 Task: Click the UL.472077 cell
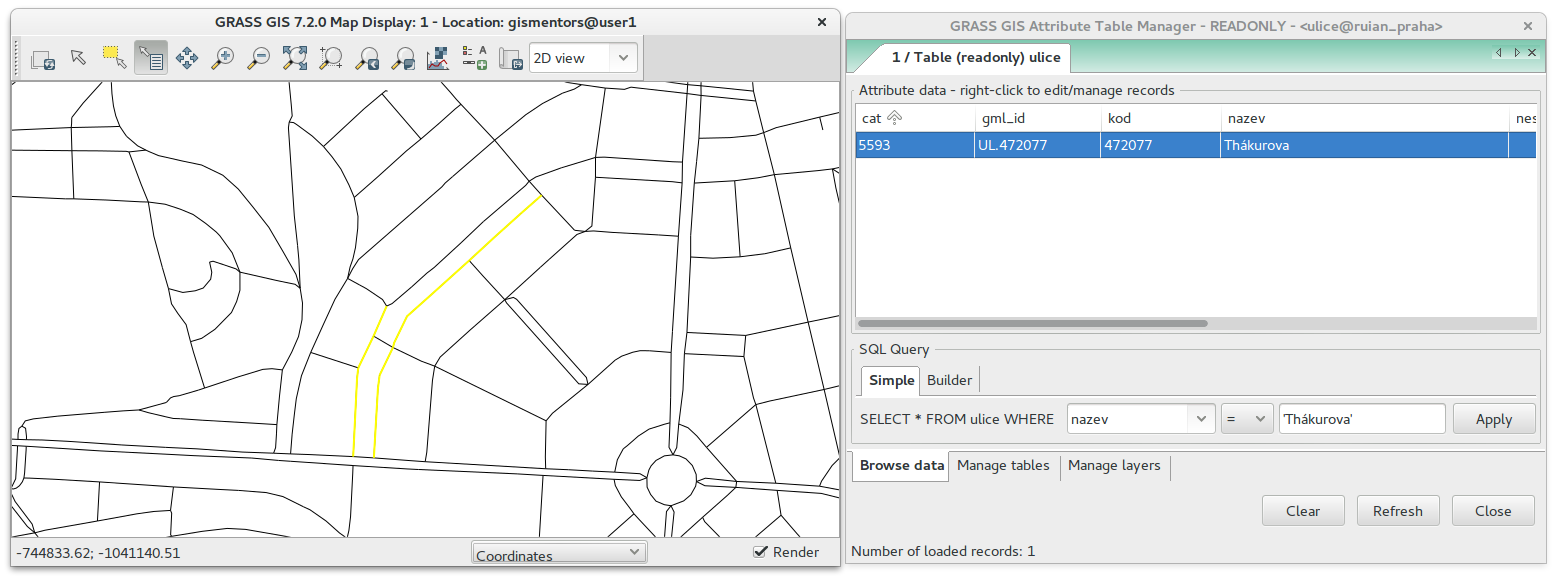click(1037, 145)
